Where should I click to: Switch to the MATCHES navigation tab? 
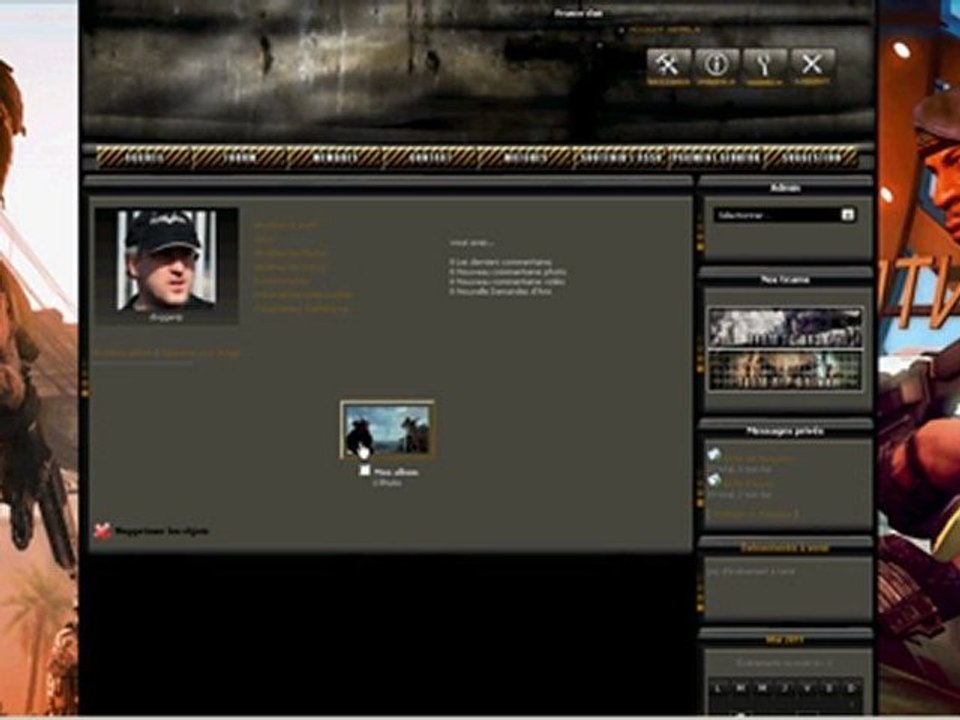point(525,158)
